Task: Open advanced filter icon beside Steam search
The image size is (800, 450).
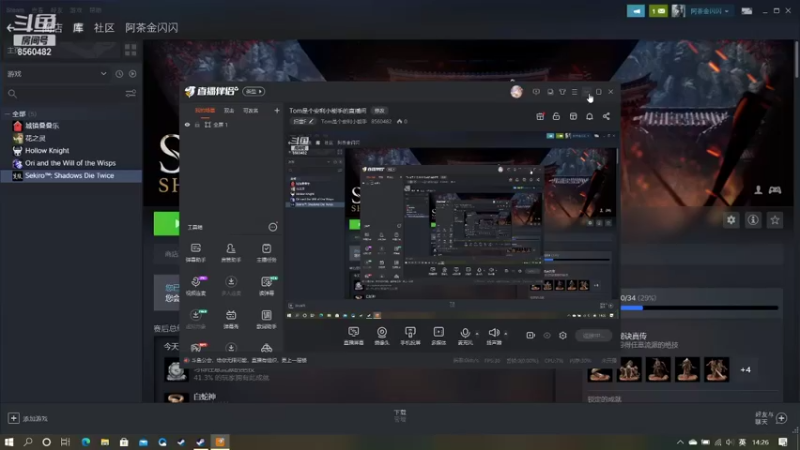Action: (x=131, y=93)
